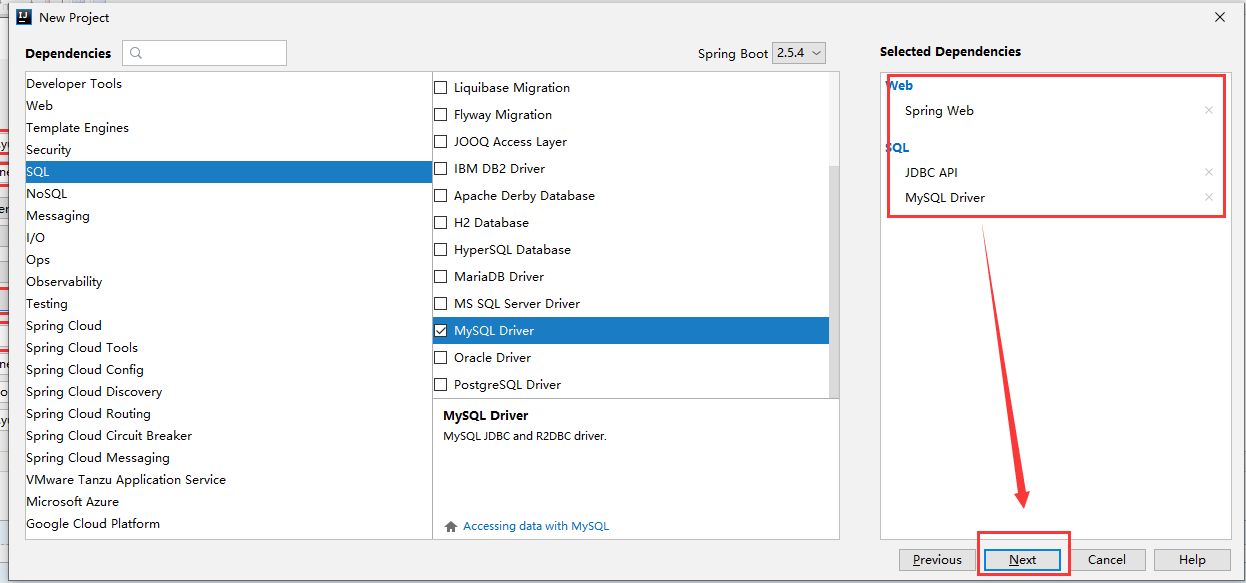Open the Accessing data with MySQL link
This screenshot has width=1246, height=583.
535,526
